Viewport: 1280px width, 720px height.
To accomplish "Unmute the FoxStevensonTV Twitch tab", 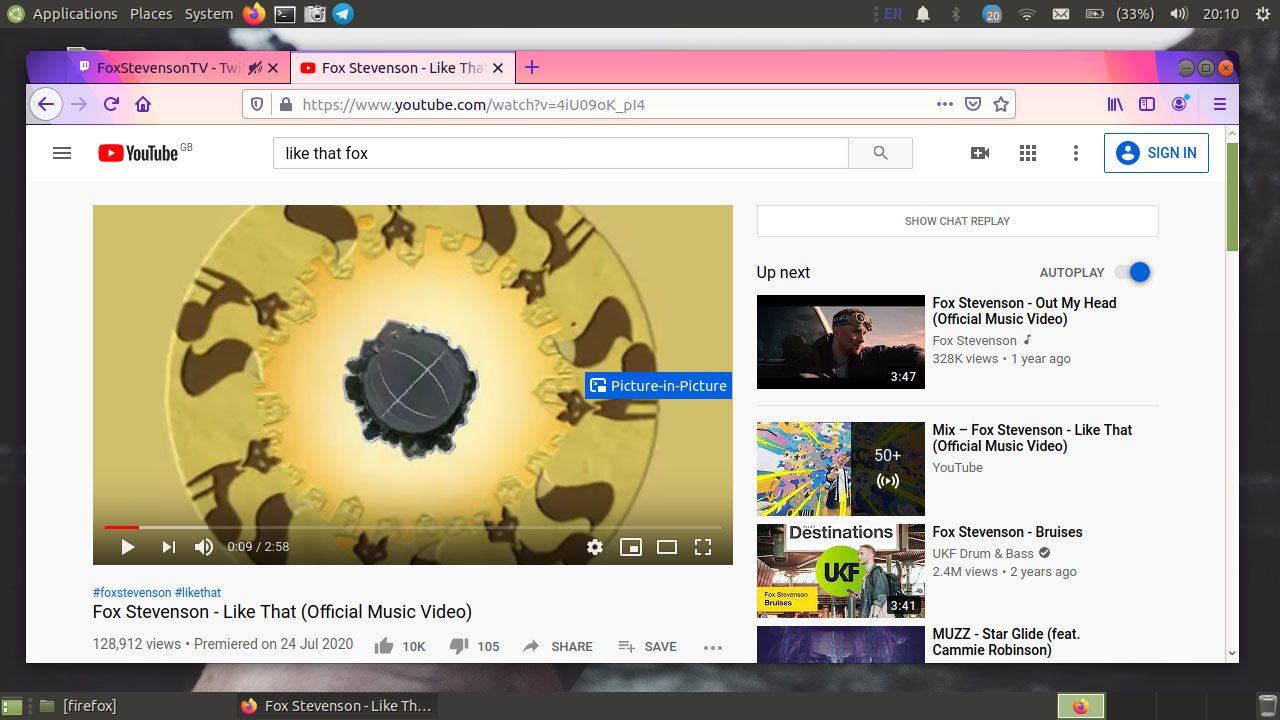I will tap(257, 68).
